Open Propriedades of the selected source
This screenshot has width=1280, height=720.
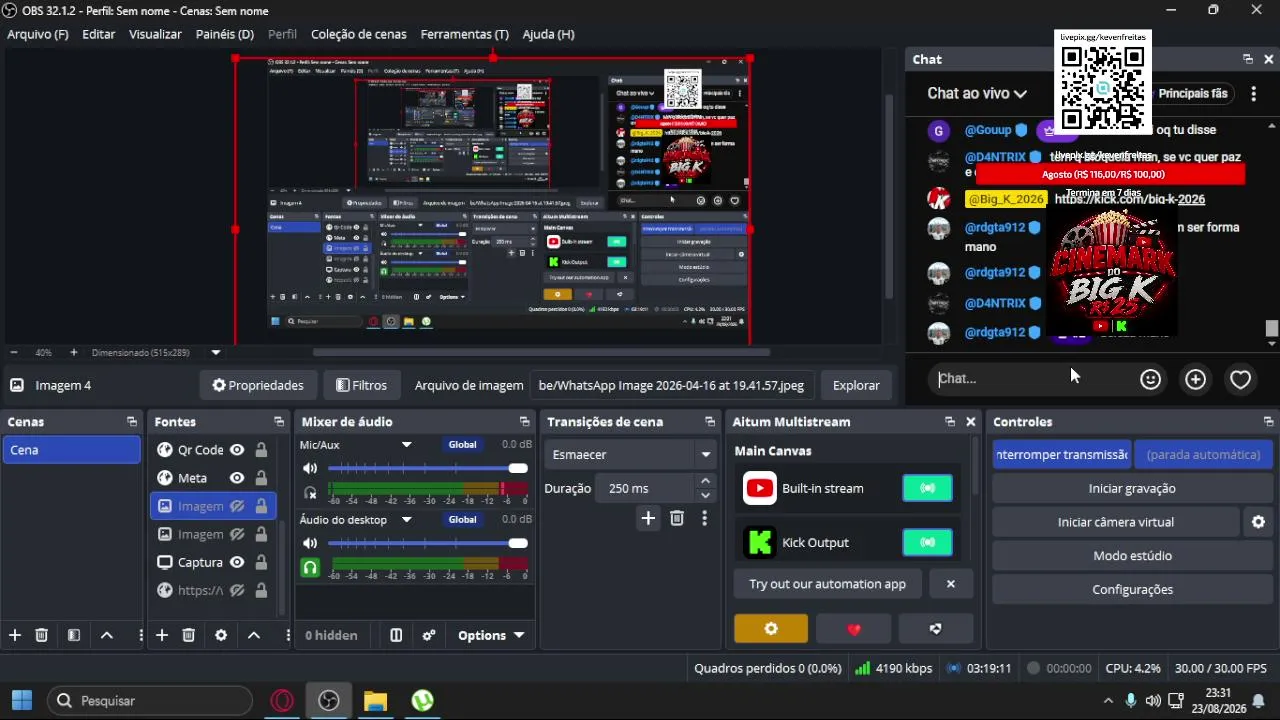tap(257, 385)
